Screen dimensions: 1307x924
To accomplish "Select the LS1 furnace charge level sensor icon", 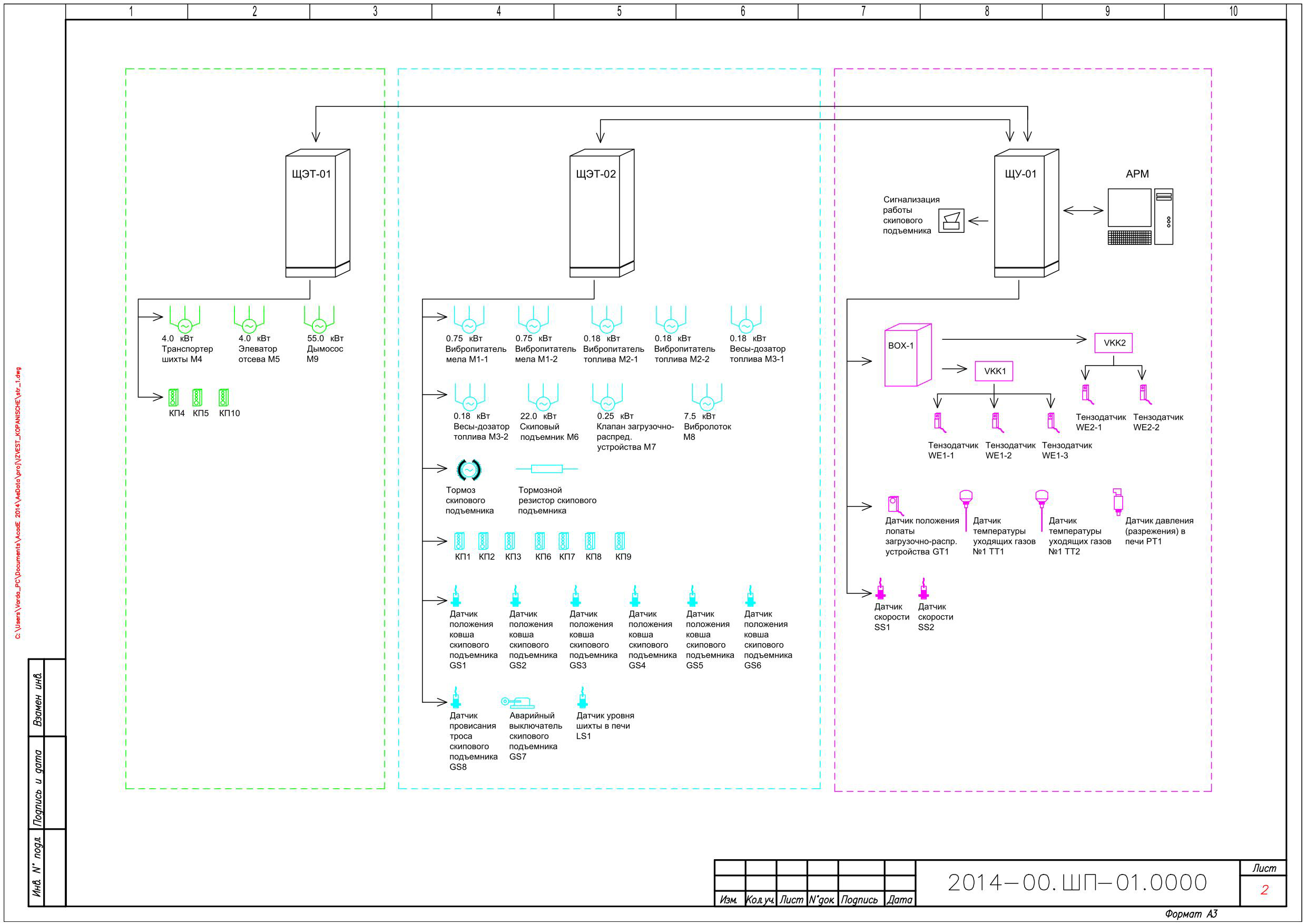I will (582, 697).
